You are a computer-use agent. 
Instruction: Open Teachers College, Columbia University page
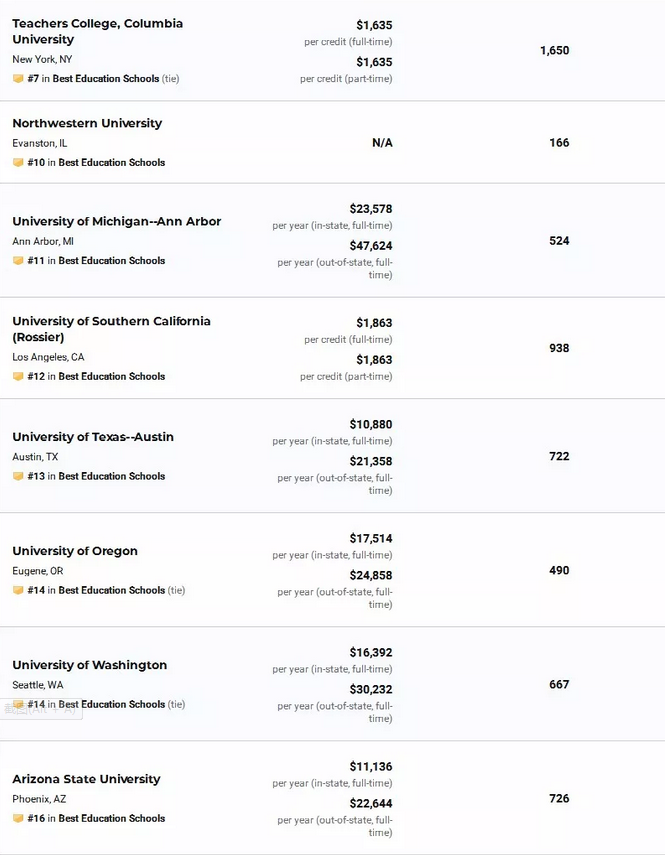point(98,32)
